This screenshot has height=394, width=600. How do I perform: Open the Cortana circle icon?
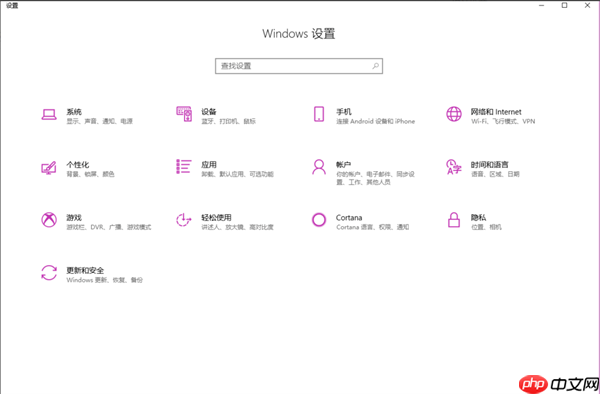pyautogui.click(x=319, y=220)
